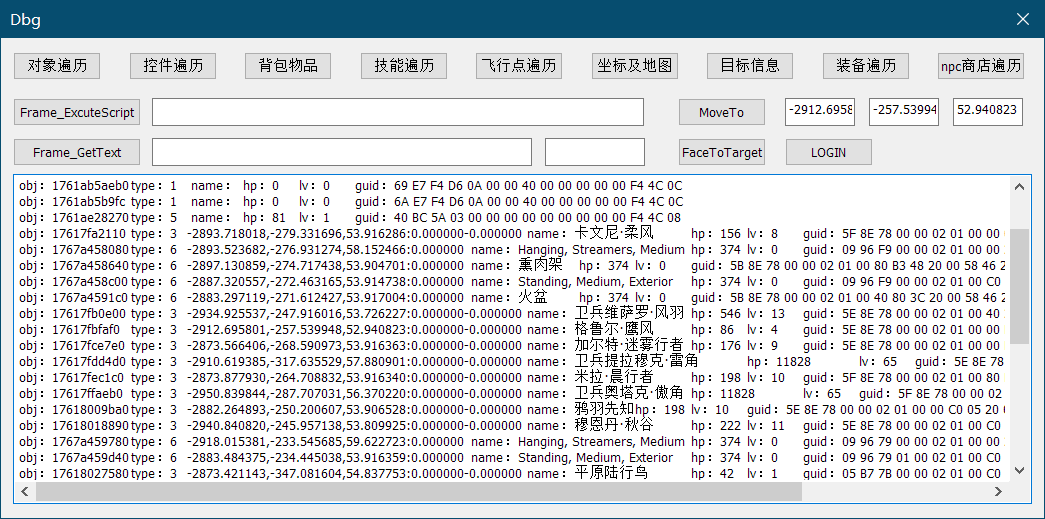This screenshot has height=519, width=1045.
Task: Click the horizontal scrollbar right arrow
Action: point(998,492)
